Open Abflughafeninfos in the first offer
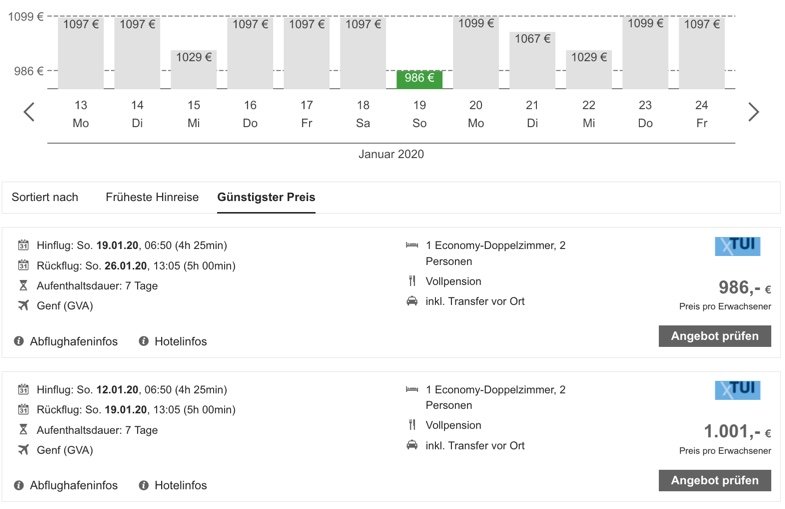Viewport: 785px width, 509px height. pyautogui.click(x=73, y=342)
